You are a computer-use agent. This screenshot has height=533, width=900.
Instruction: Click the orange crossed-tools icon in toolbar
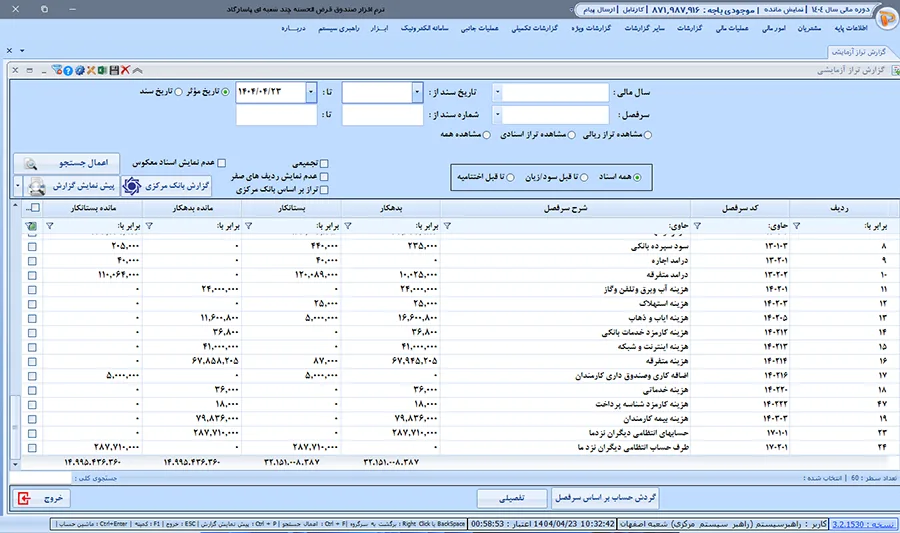point(91,71)
